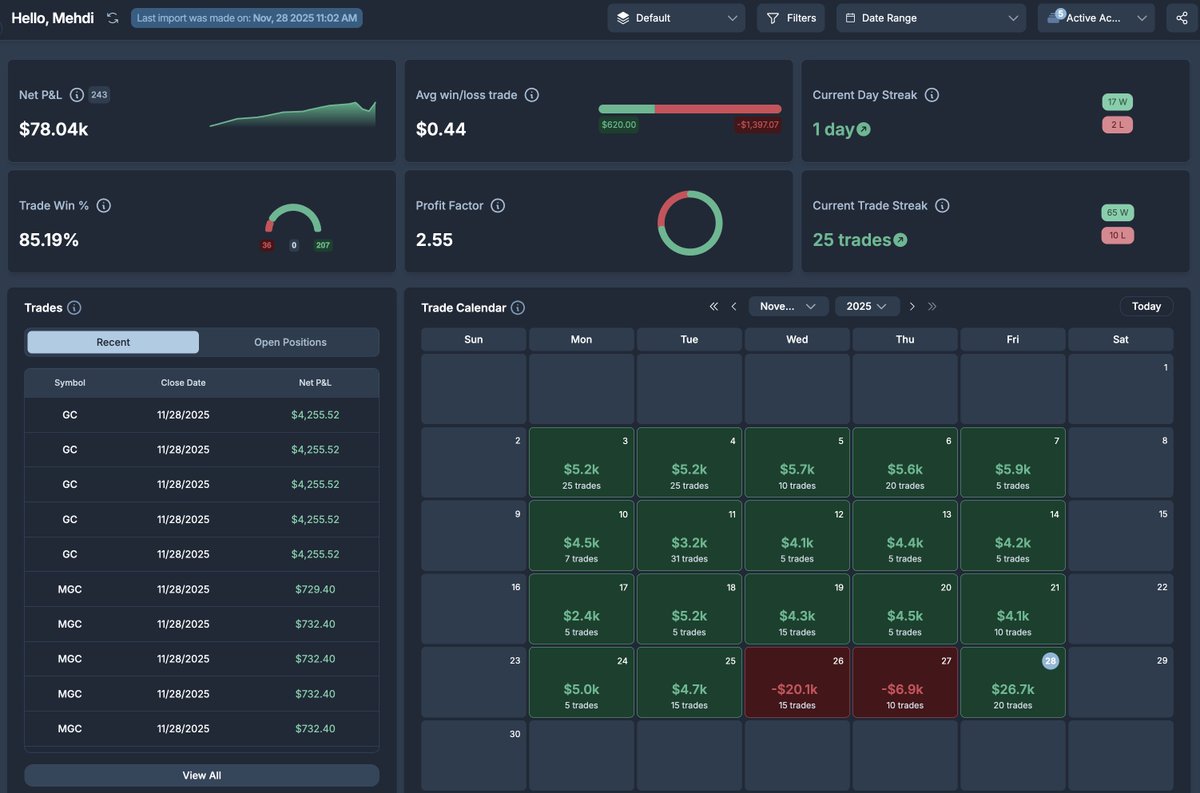Viewport: 1200px width, 793px height.
Task: Select the Recent trades tab
Action: tap(112, 341)
